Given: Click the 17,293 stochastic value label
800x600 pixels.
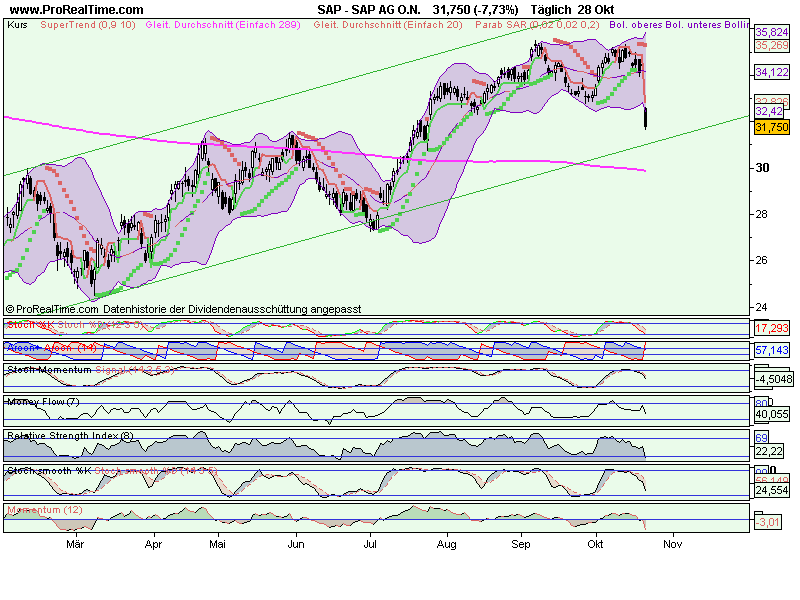Looking at the screenshot, I should click(772, 328).
